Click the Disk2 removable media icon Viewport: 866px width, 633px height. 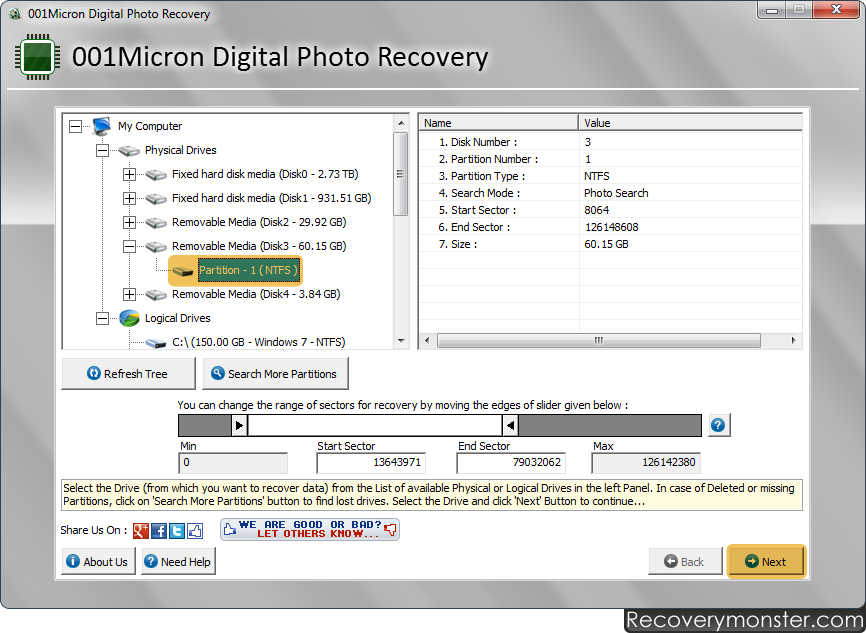coord(156,223)
